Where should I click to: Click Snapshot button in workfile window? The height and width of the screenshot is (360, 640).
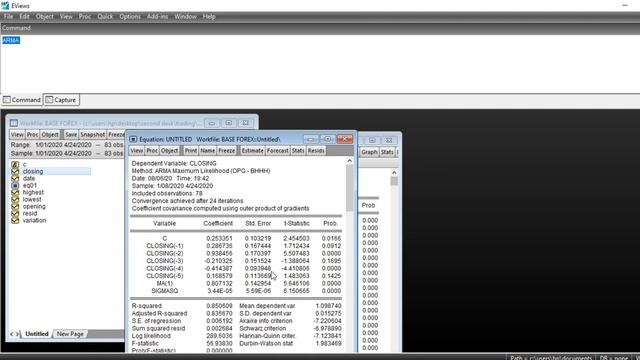[93, 134]
